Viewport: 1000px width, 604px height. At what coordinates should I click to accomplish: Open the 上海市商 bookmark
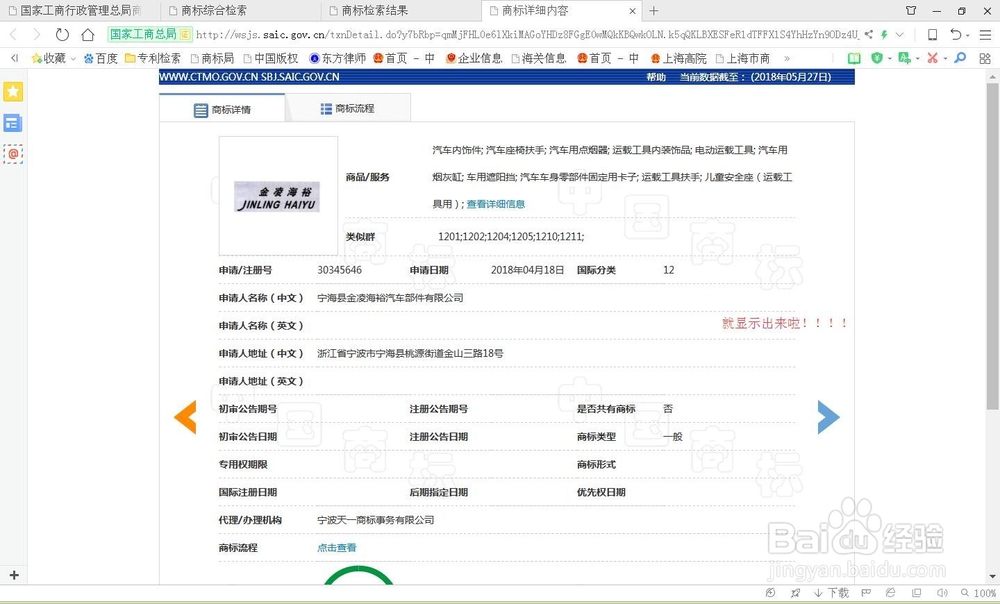point(743,58)
